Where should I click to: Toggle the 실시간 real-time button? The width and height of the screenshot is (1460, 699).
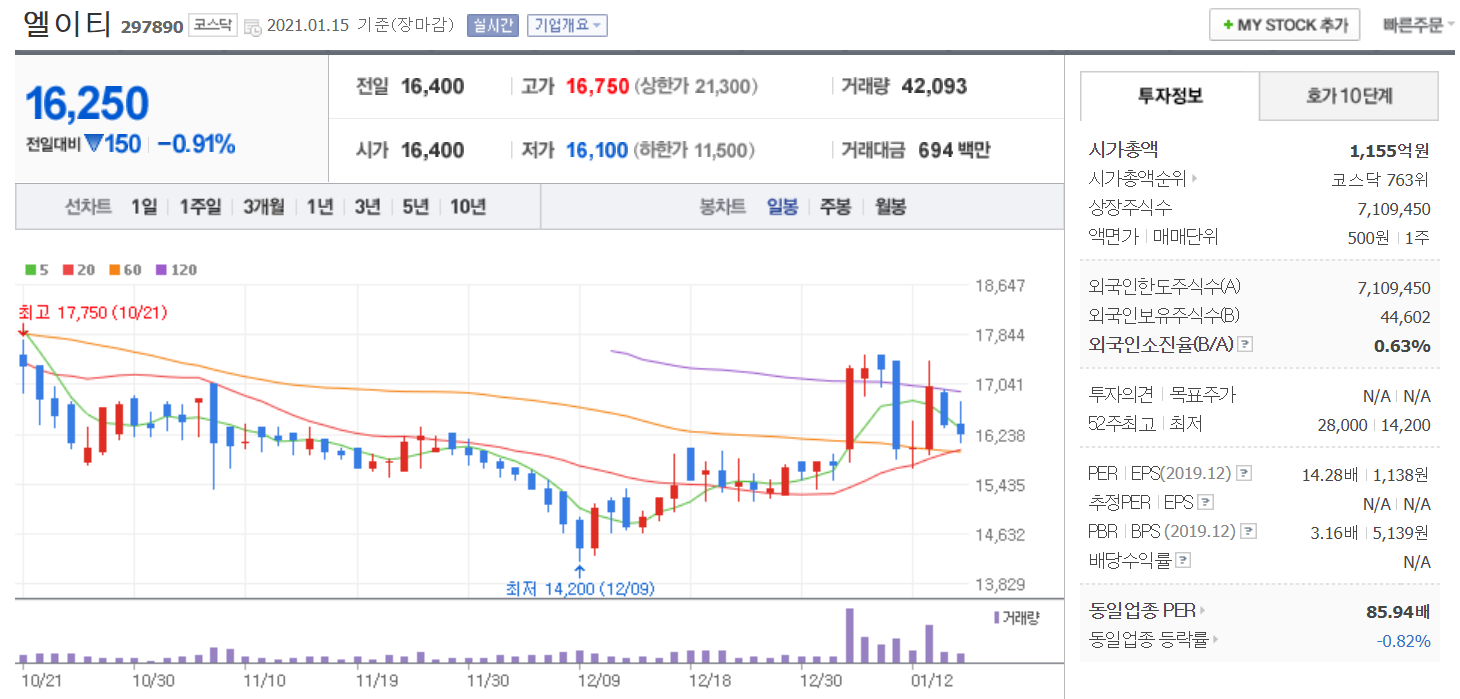[492, 26]
